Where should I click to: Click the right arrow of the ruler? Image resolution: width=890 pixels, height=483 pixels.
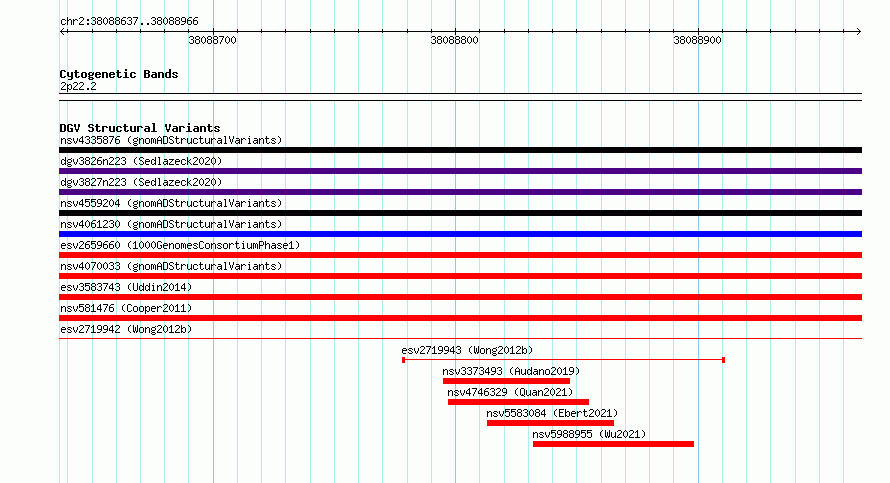point(858,32)
